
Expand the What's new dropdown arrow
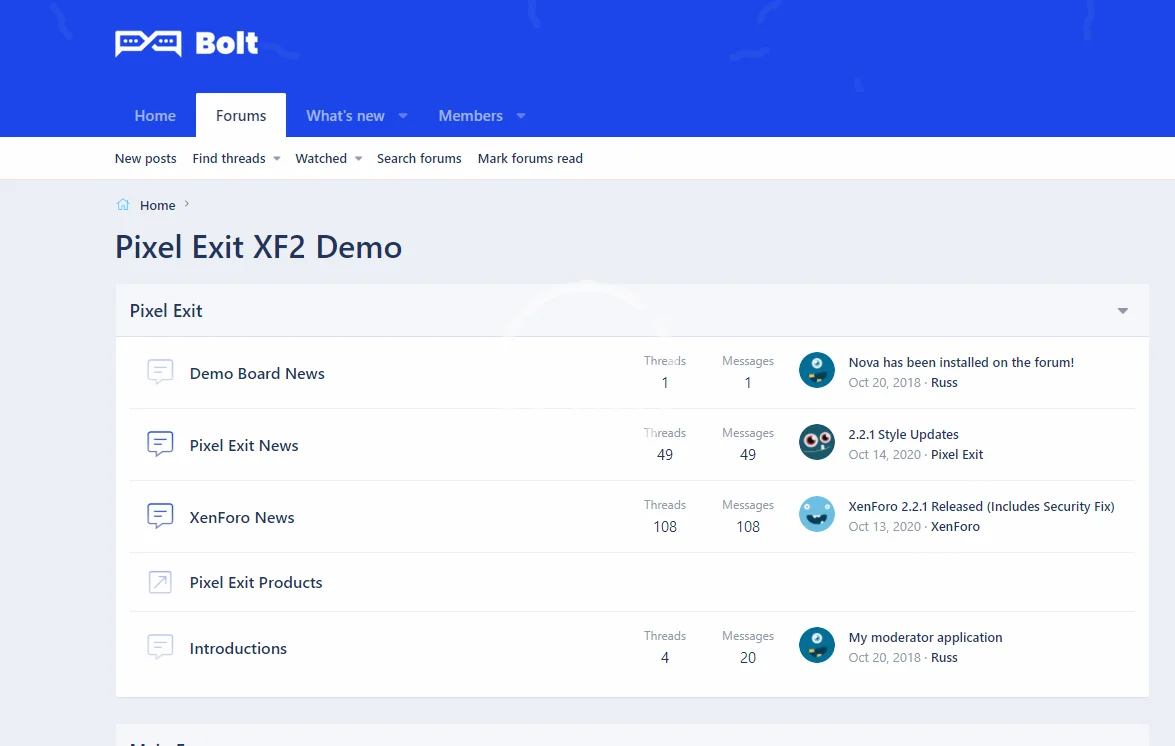tap(403, 116)
